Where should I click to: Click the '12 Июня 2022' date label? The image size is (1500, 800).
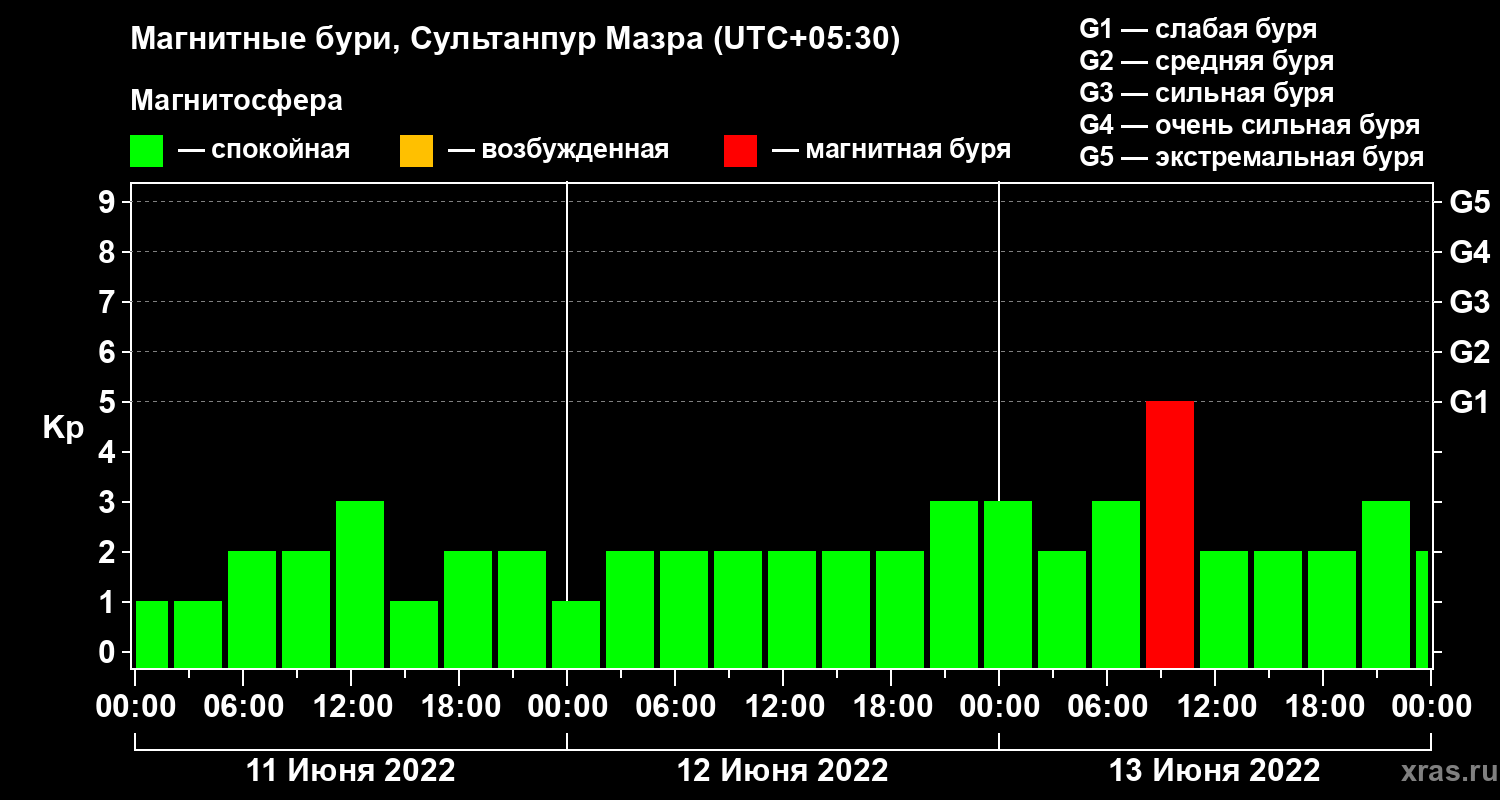tap(783, 771)
